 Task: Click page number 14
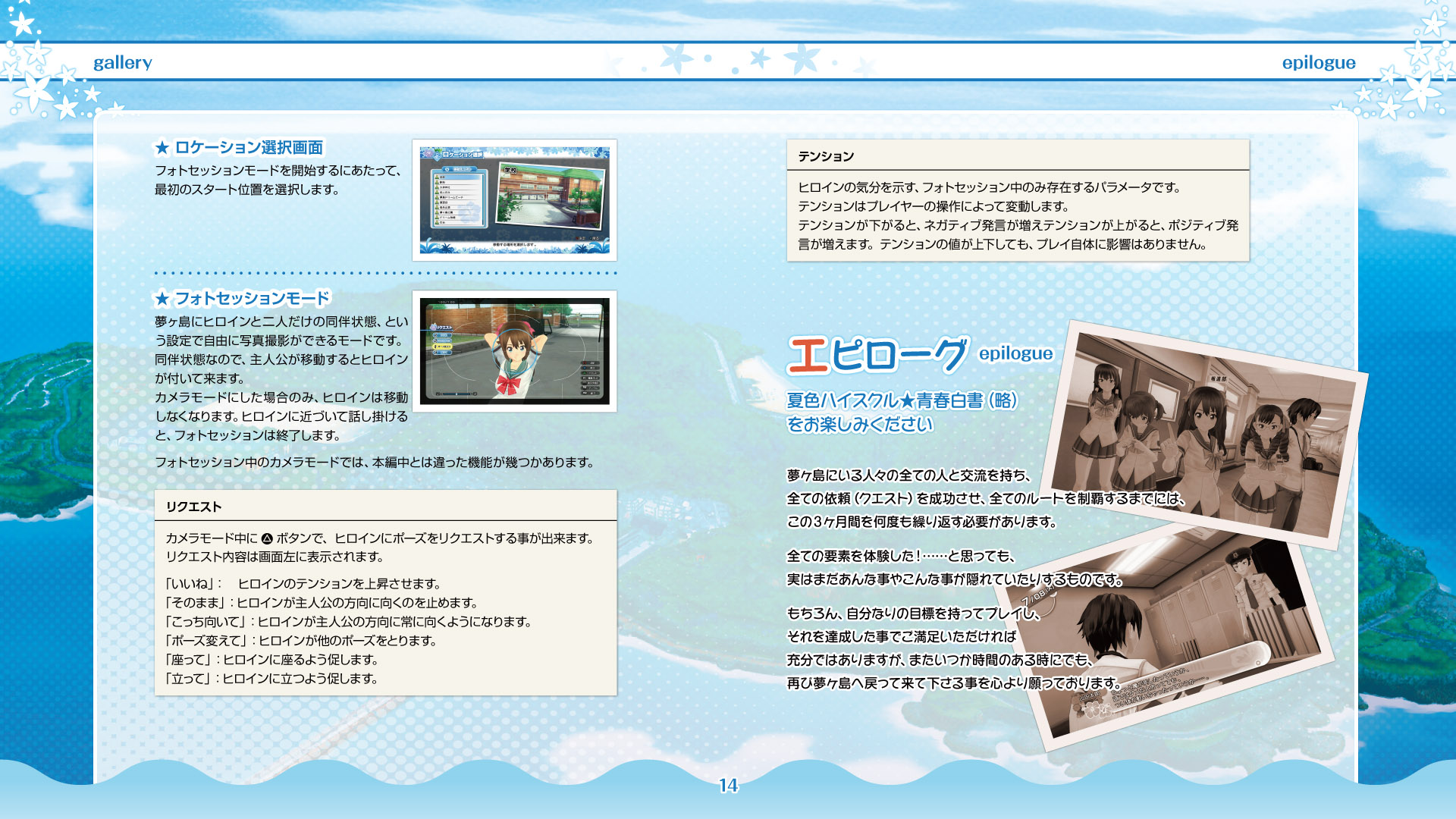click(x=728, y=786)
